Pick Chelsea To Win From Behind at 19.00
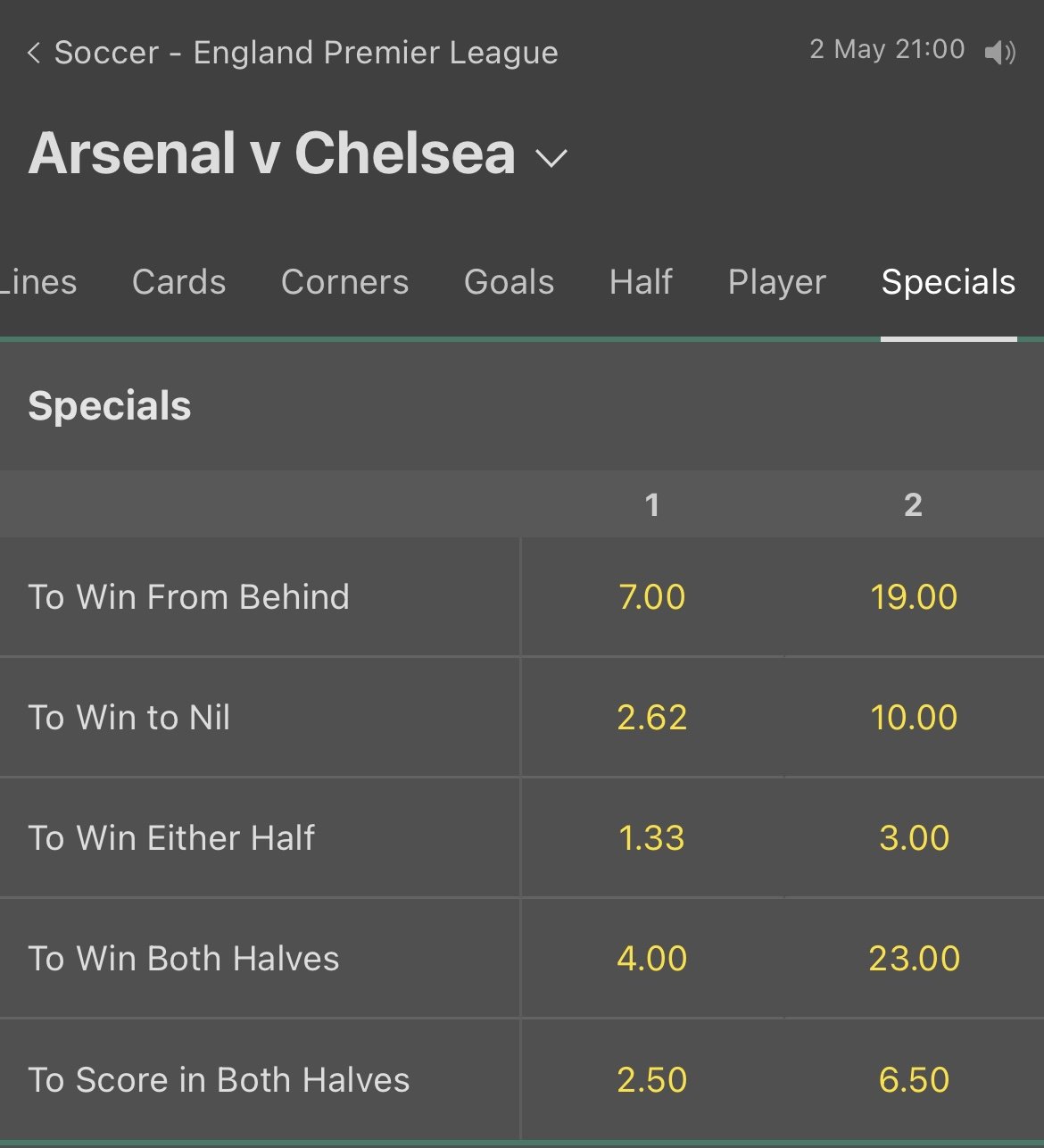Screen dimensions: 1044x1148 coord(914,596)
